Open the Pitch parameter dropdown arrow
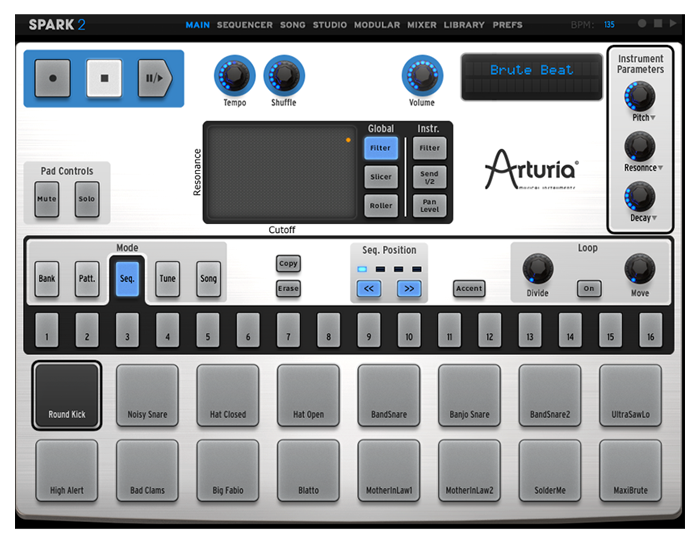Viewport: 700px width, 545px height. [x=653, y=118]
